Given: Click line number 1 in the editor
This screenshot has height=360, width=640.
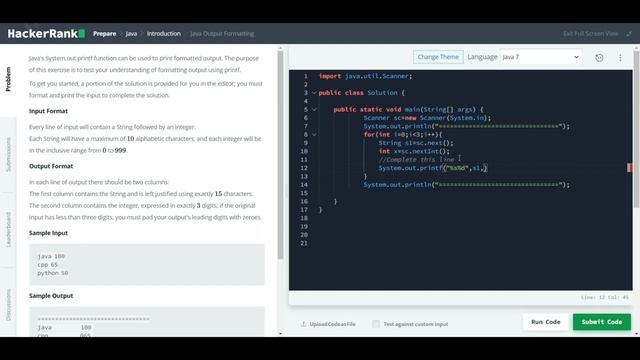Looking at the screenshot, I should [x=305, y=76].
